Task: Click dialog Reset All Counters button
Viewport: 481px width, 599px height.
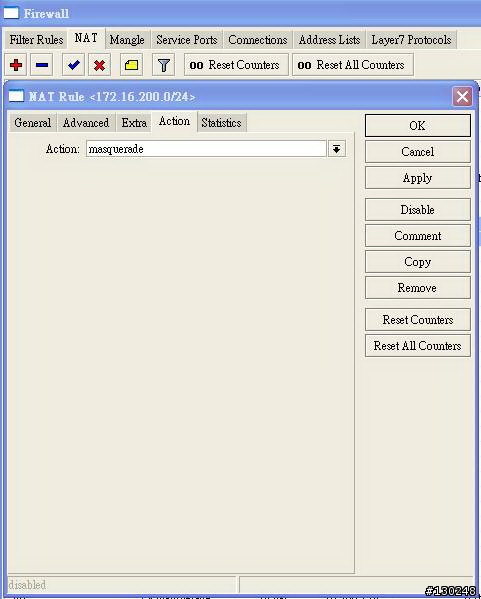Action: click(x=418, y=346)
